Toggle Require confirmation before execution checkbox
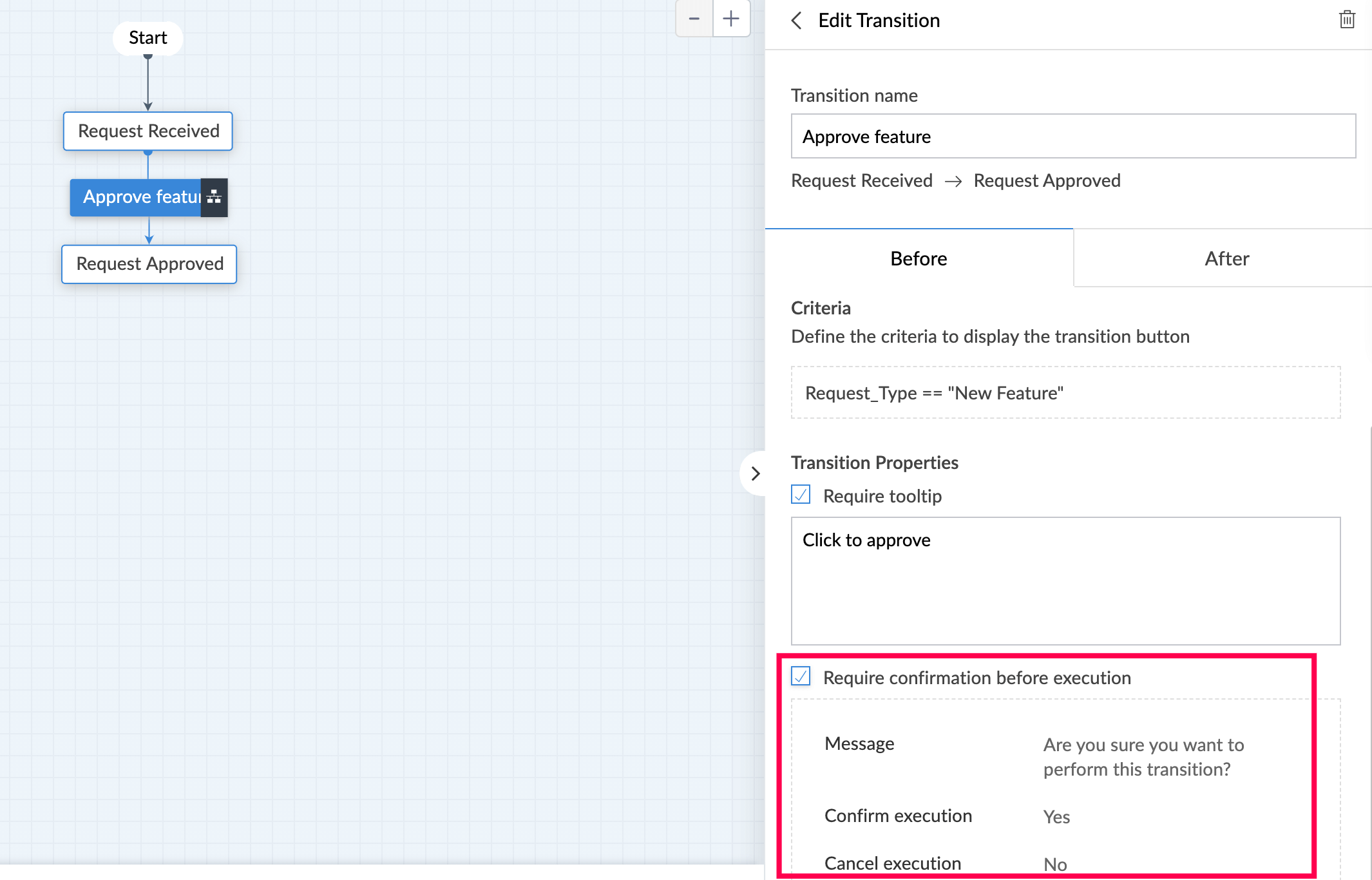Viewport: 1372px width, 880px height. coord(801,676)
